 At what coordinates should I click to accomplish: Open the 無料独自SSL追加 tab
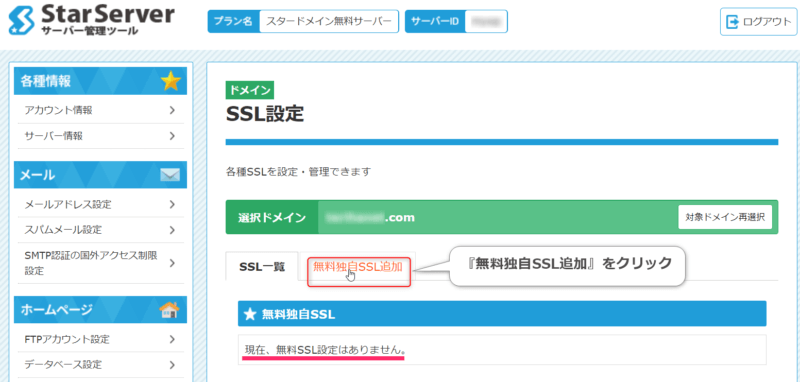click(358, 266)
